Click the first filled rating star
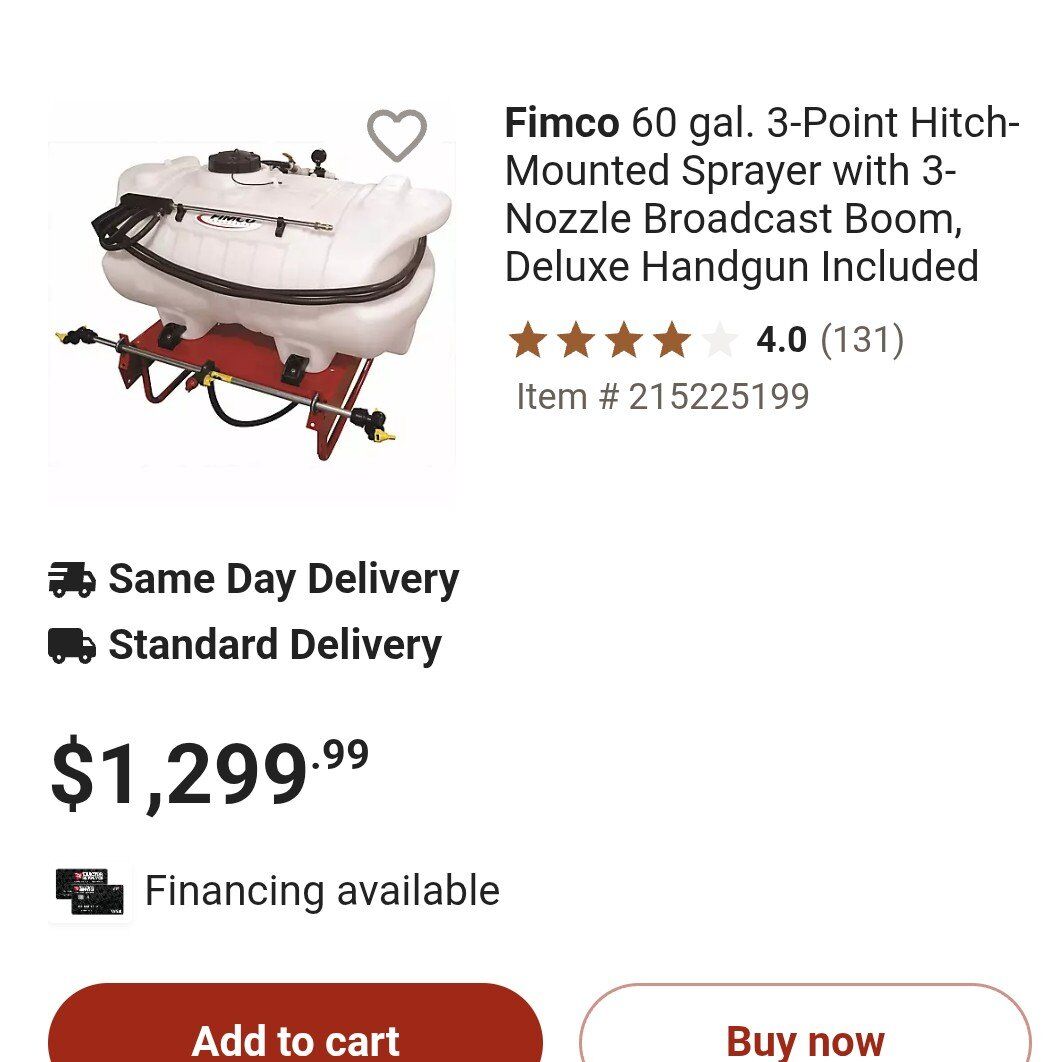This screenshot has height=1062, width=1062. click(x=528, y=341)
